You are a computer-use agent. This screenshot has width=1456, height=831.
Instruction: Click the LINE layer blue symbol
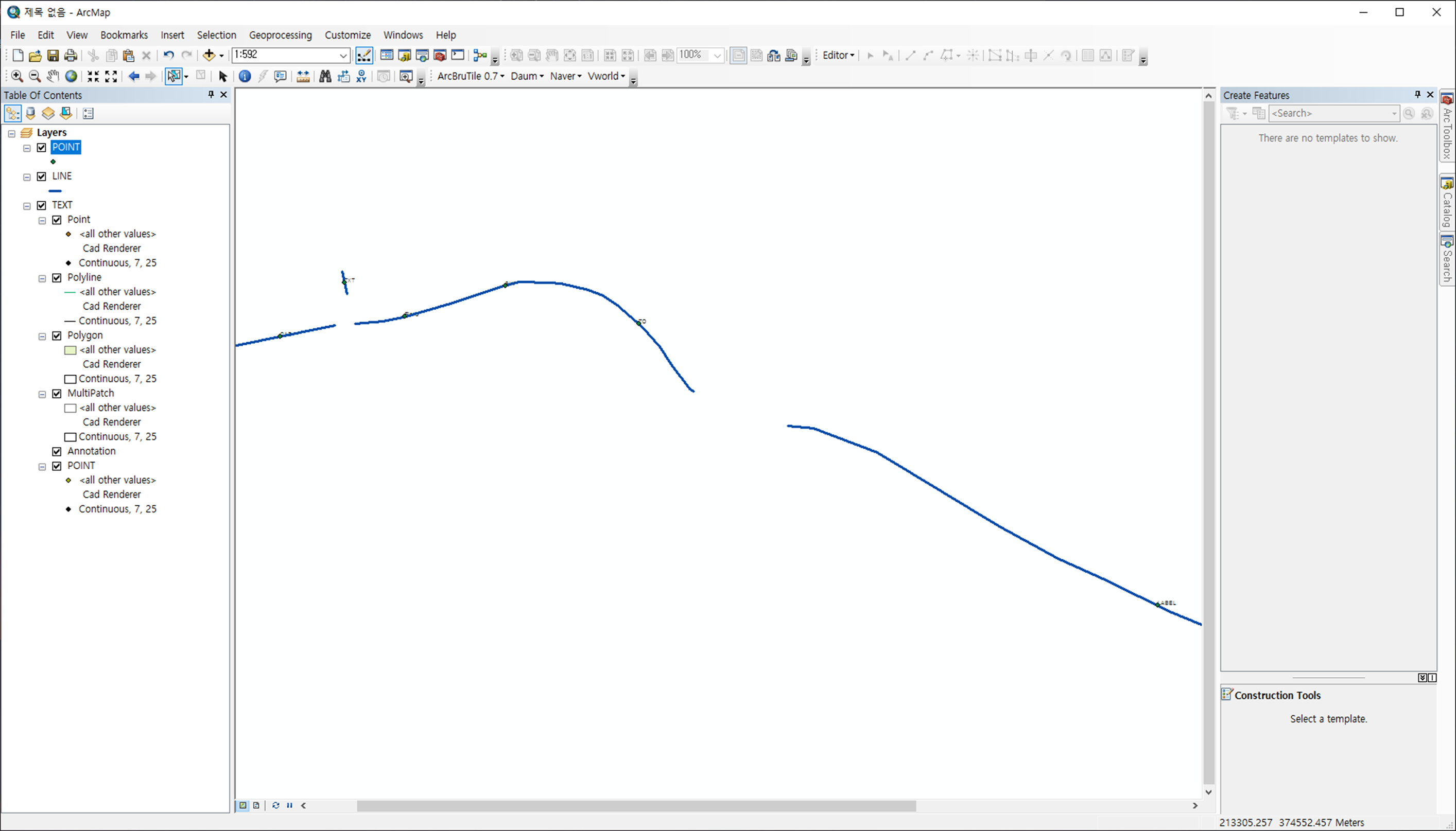(56, 190)
